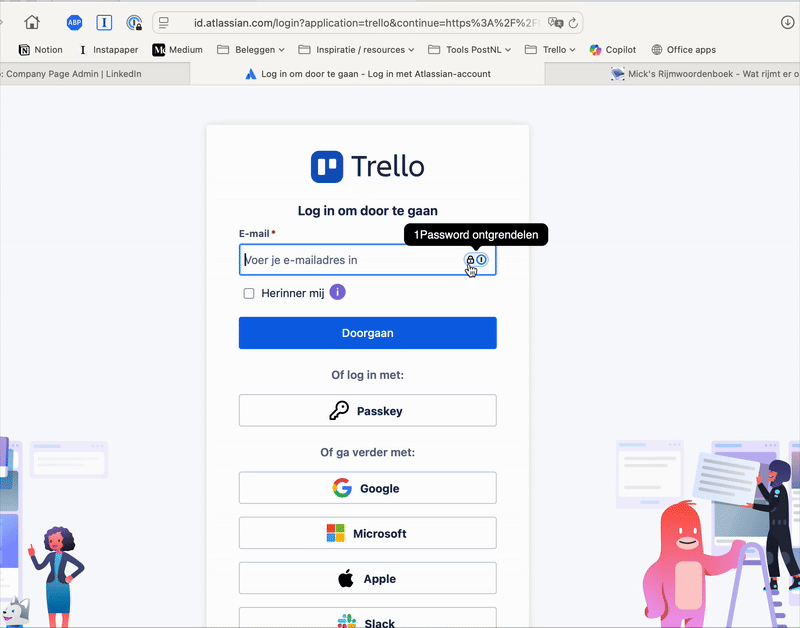Viewport: 800px width, 628px height.
Task: Click the translate icon in address bar
Action: [x=556, y=22]
